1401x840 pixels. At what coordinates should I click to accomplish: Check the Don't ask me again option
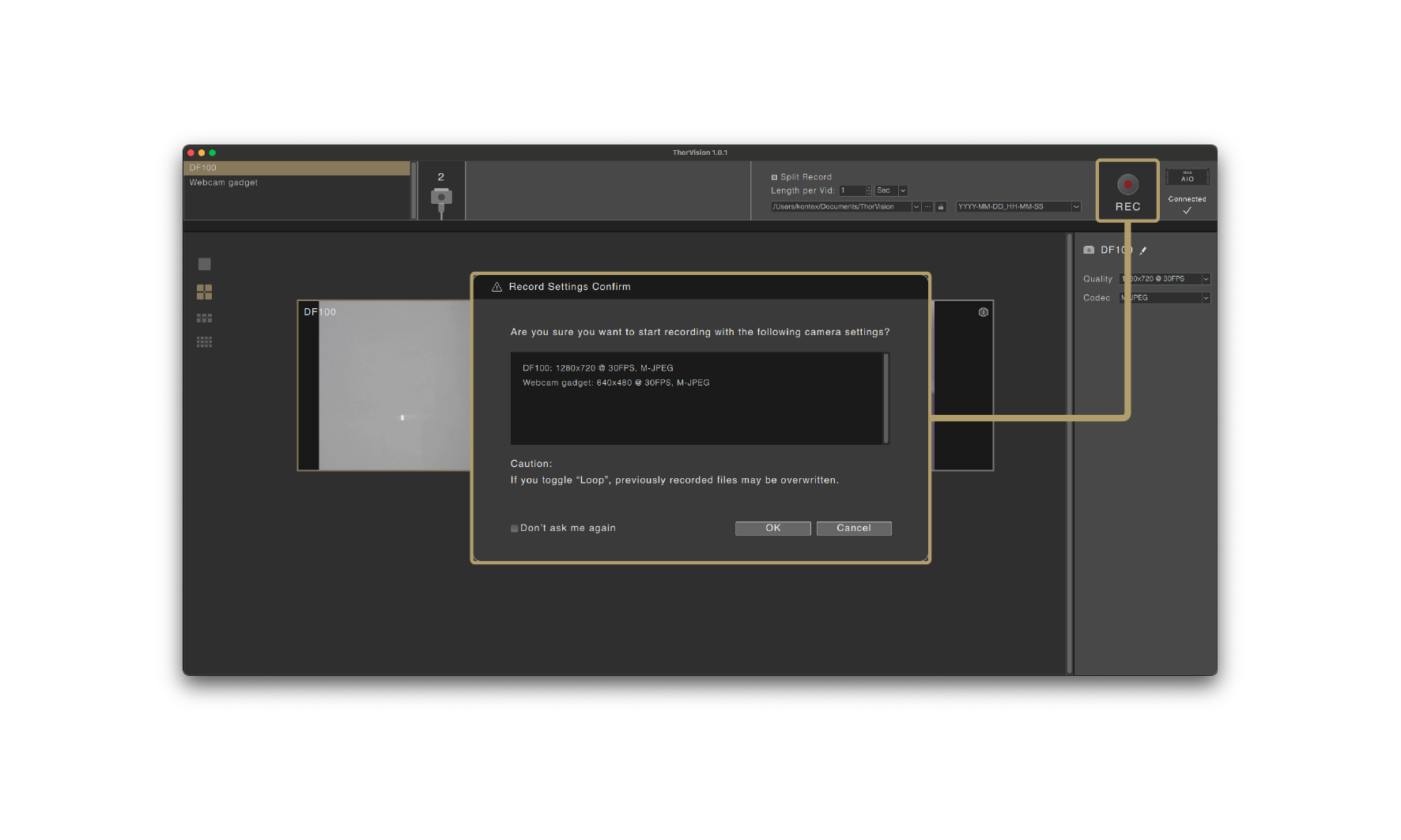coord(514,528)
